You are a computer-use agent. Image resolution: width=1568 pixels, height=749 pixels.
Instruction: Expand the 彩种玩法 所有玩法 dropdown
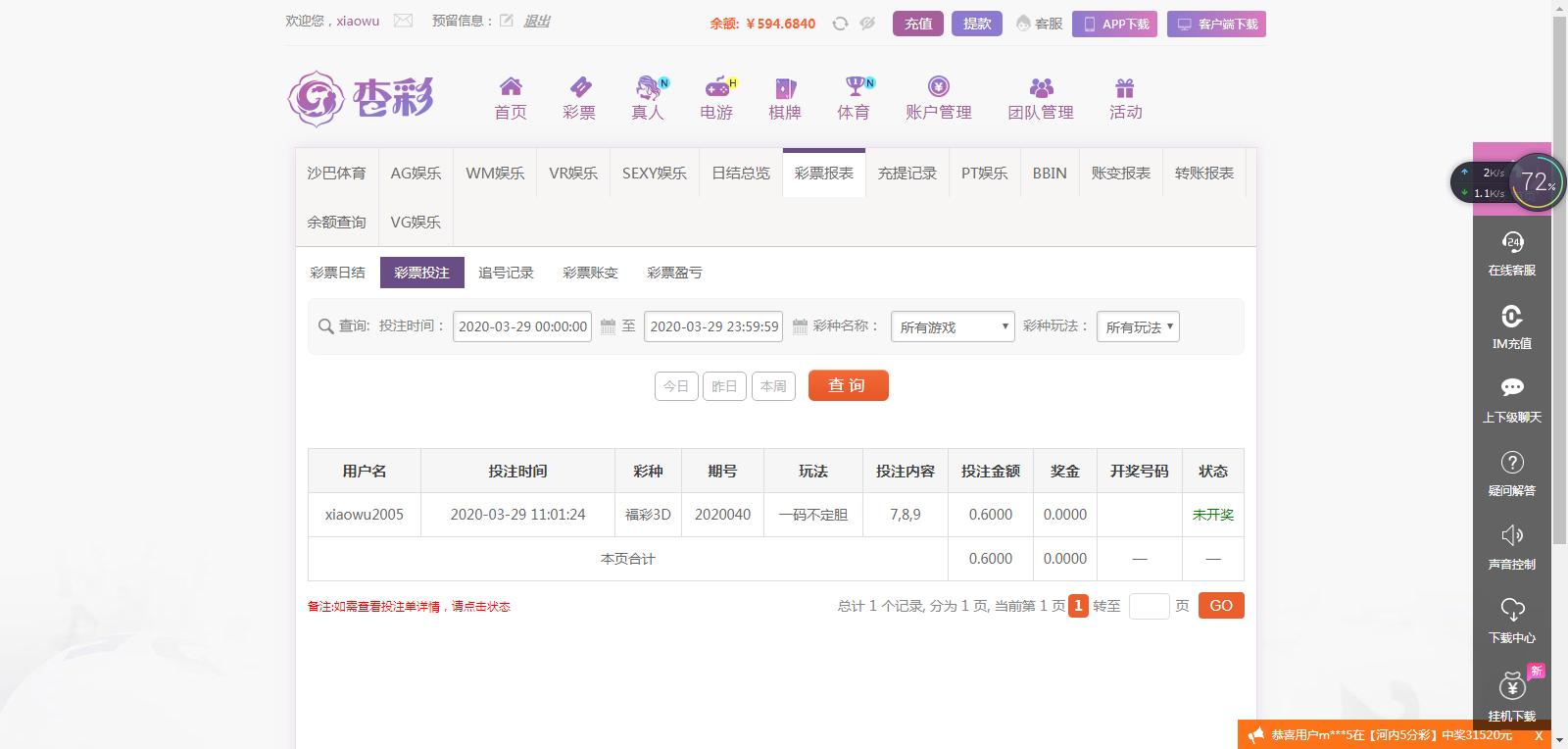point(1138,326)
